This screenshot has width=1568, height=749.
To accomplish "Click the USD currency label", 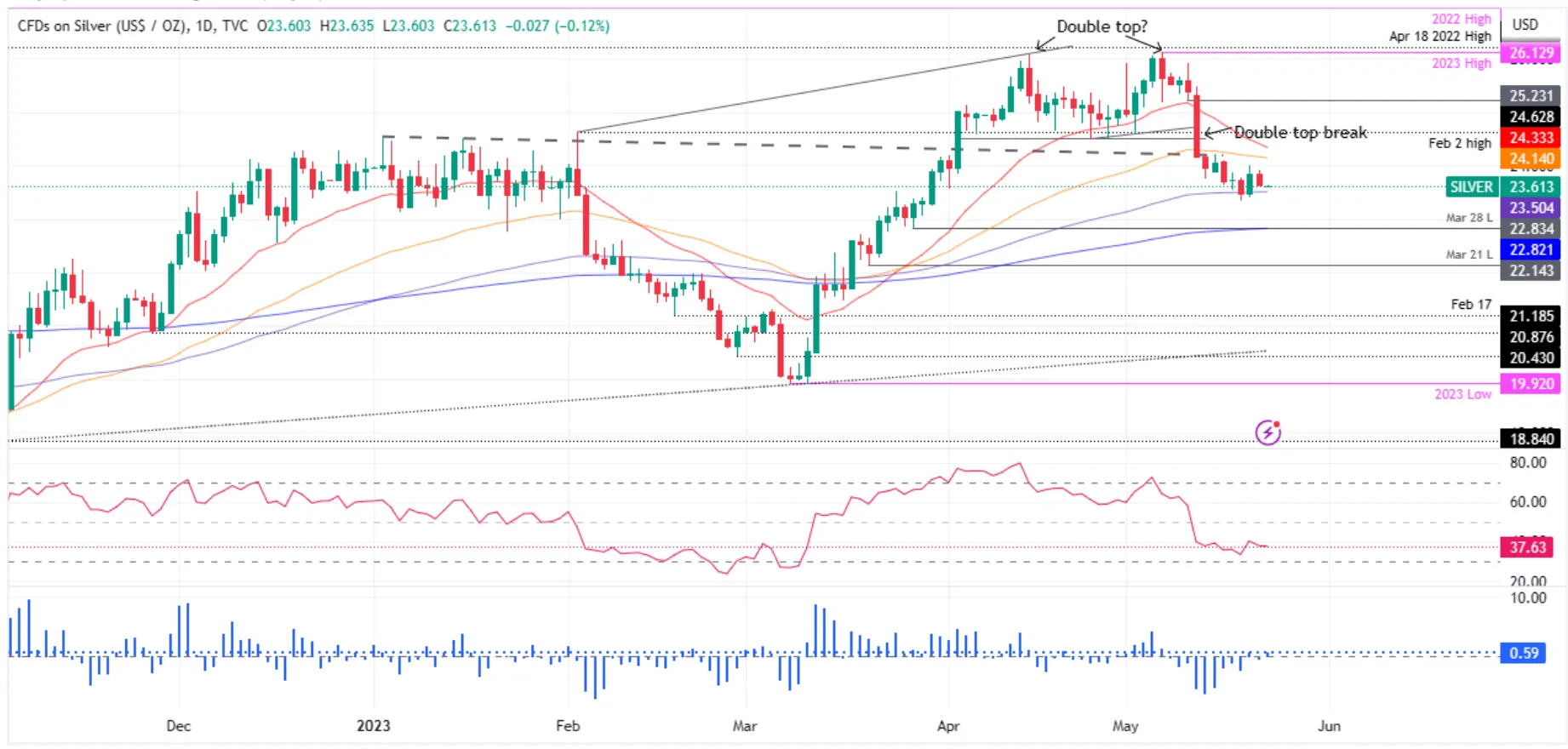I will pos(1525,25).
